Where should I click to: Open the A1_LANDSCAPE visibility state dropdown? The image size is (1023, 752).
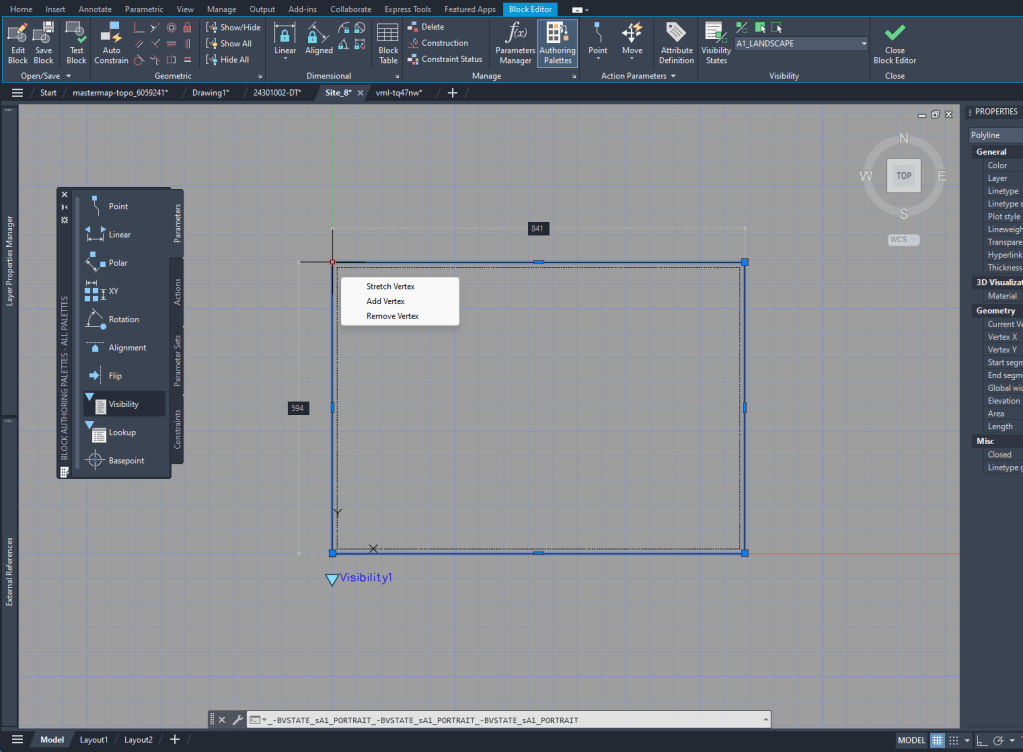pos(863,44)
